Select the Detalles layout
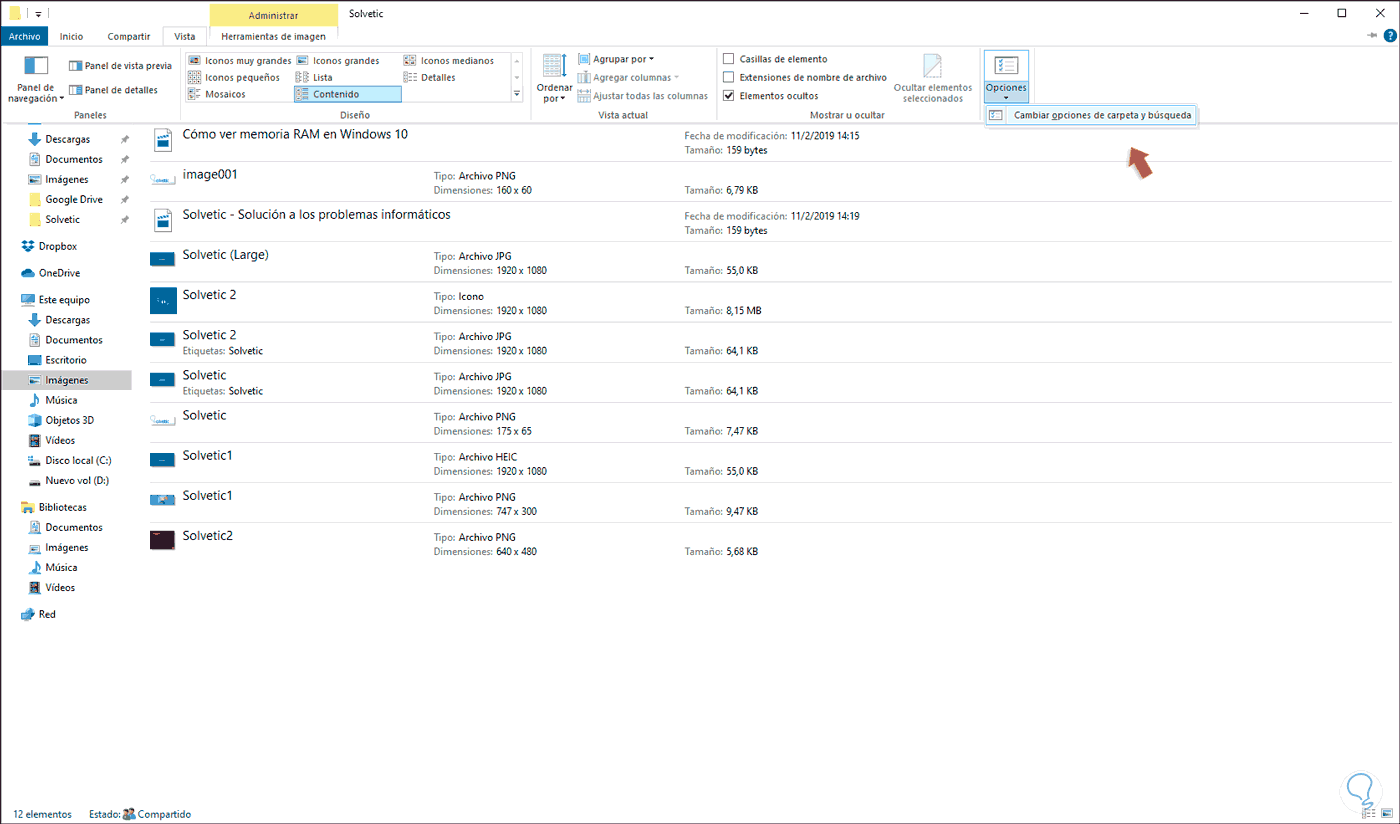Screen dimensions: 1400x824 tap(430, 77)
